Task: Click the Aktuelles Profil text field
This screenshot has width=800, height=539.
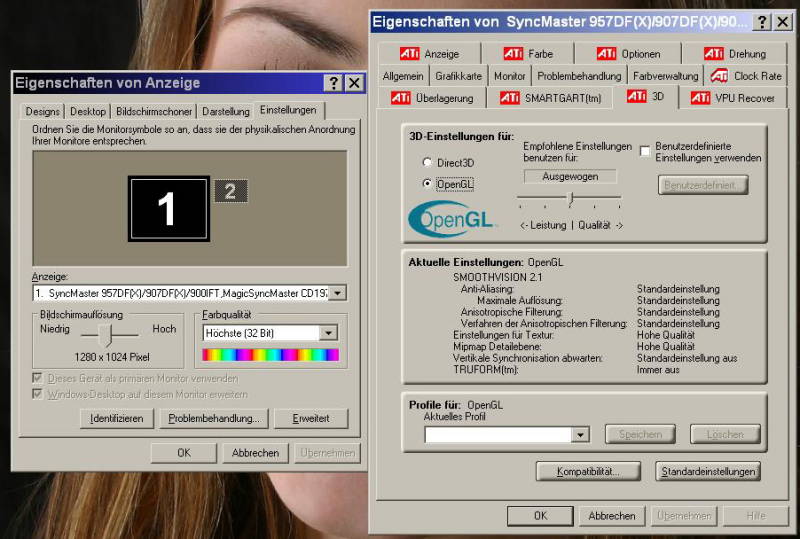Action: (x=498, y=434)
